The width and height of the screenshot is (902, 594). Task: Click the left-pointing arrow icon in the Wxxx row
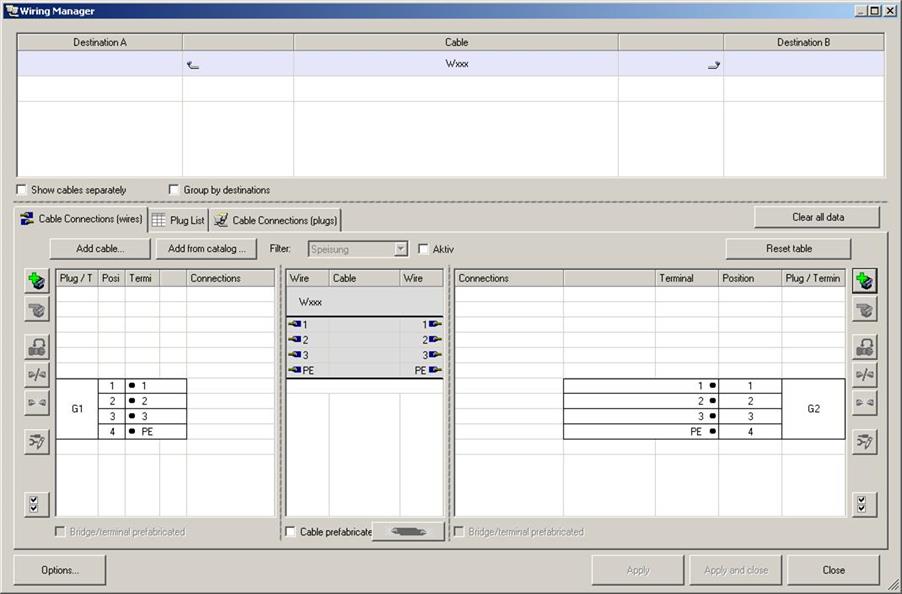[193, 66]
